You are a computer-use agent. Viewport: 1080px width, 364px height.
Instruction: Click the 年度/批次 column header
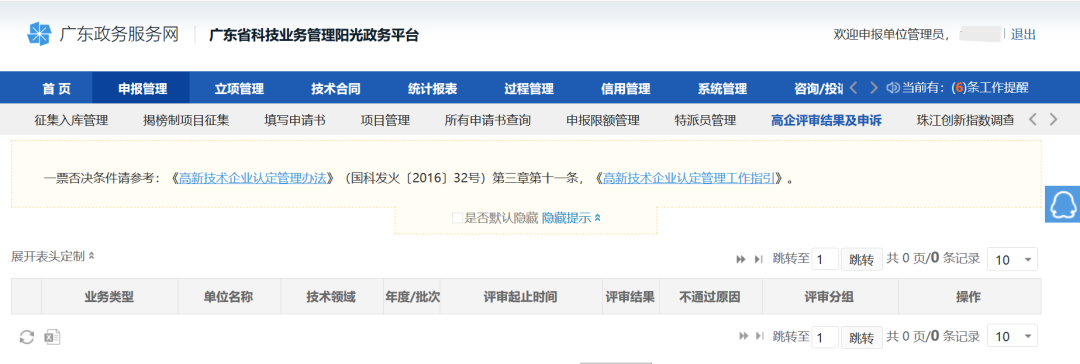[412, 297]
